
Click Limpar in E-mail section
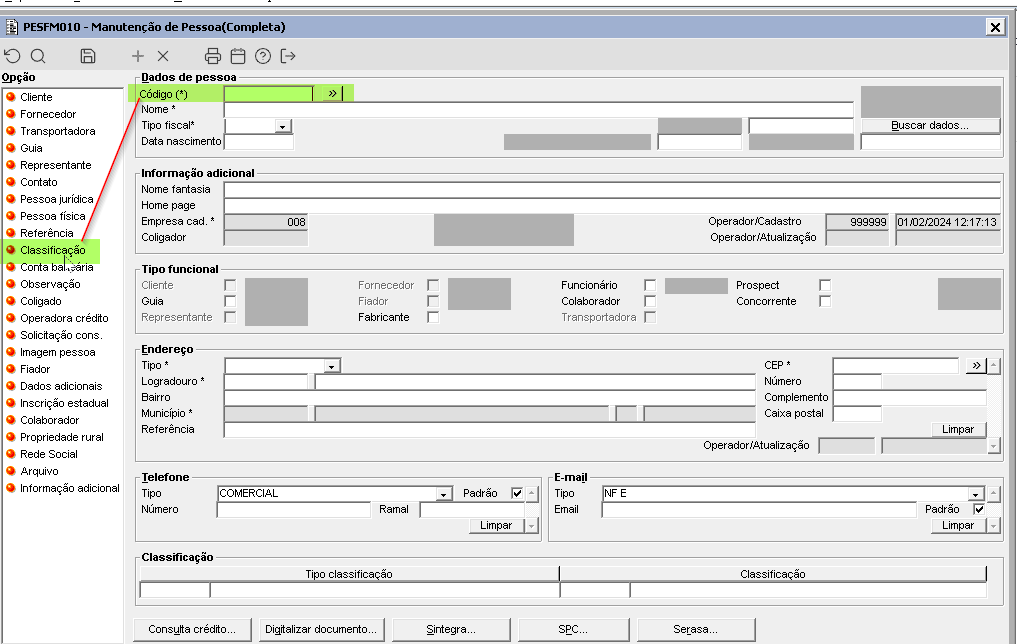(x=958, y=525)
